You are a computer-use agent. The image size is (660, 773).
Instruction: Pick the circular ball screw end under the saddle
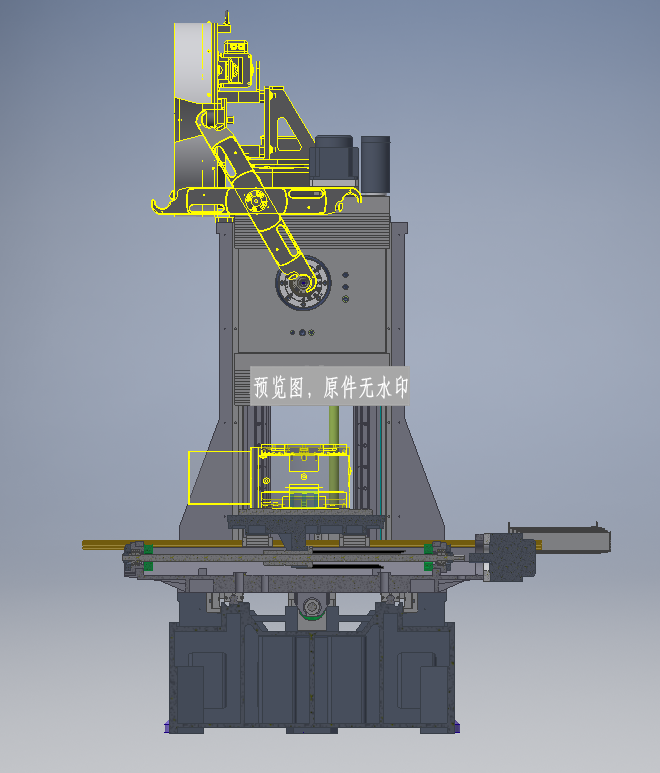(312, 606)
